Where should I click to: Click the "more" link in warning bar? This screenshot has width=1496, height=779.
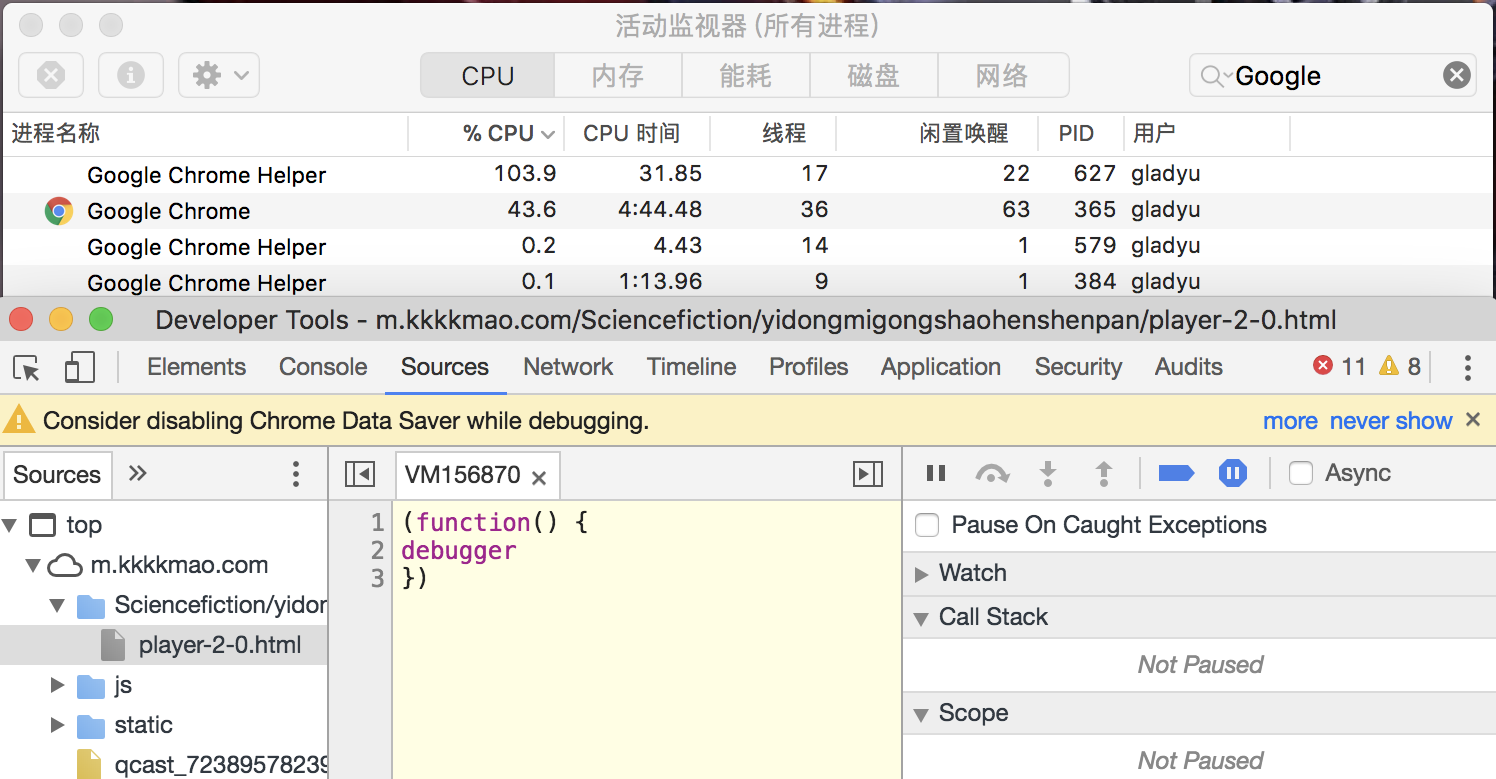[x=1290, y=421]
